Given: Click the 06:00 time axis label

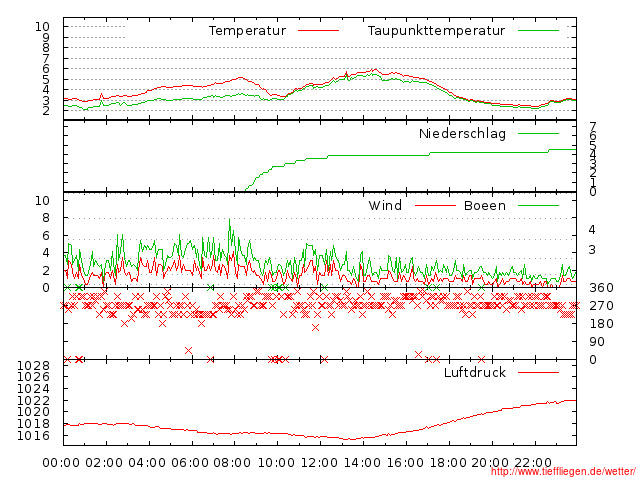Looking at the screenshot, I should (x=190, y=463).
